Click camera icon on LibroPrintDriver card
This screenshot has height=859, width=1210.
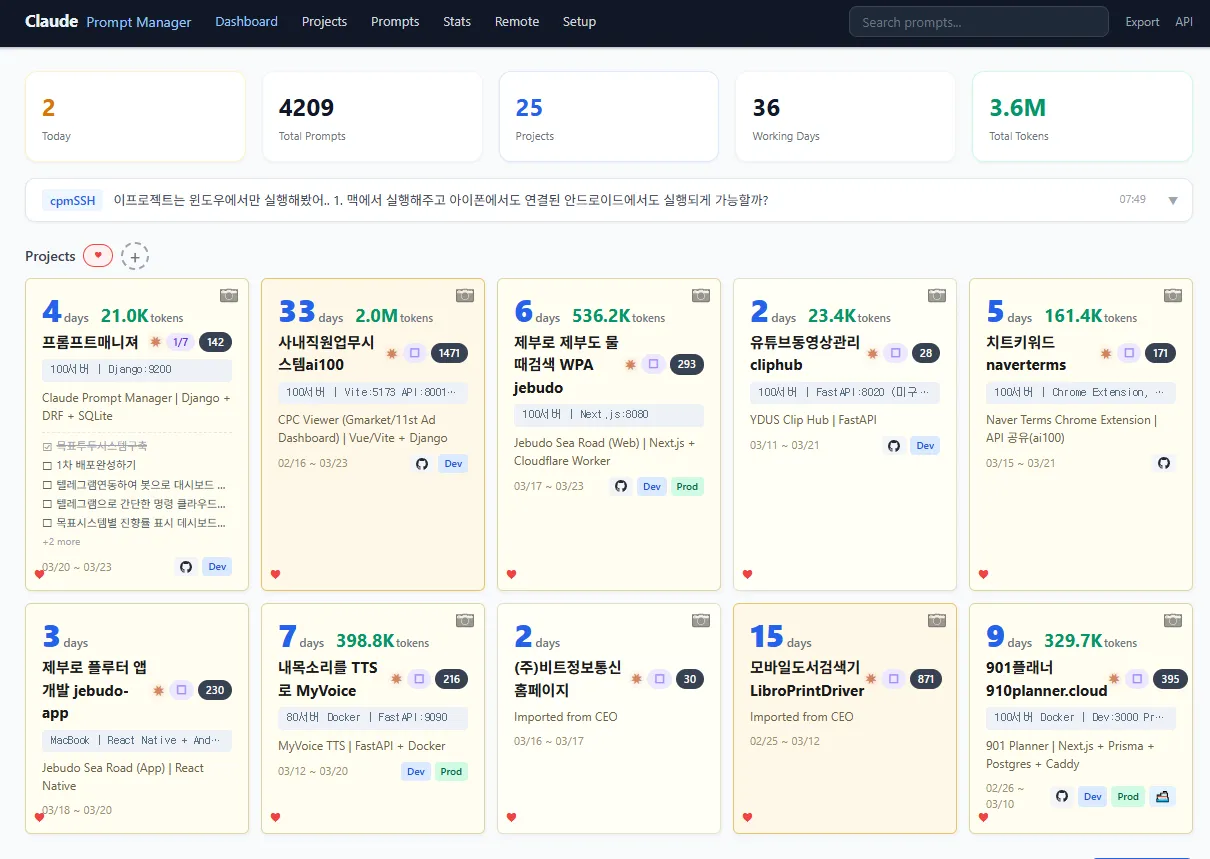tap(937, 620)
